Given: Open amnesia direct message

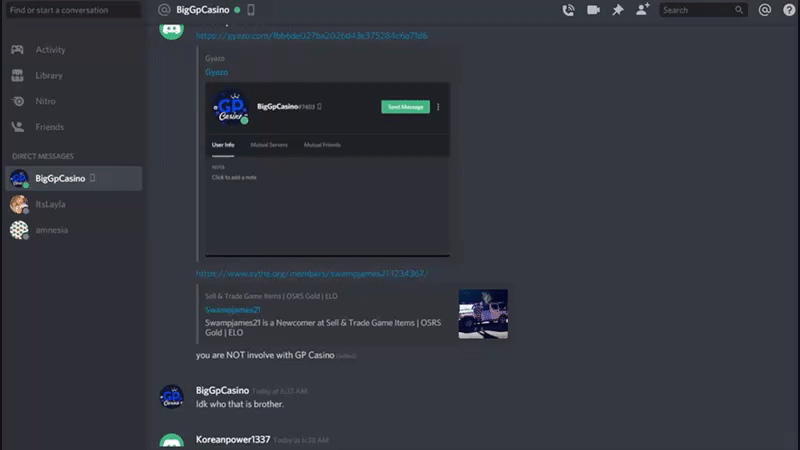Looking at the screenshot, I should click(x=73, y=230).
